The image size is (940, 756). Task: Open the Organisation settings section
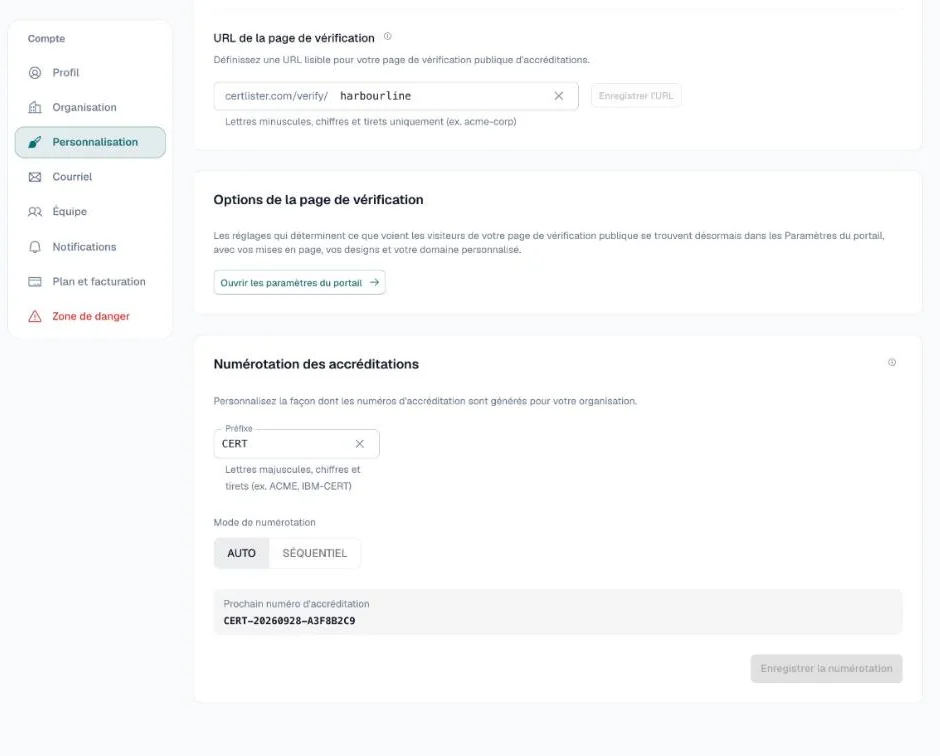coord(91,107)
